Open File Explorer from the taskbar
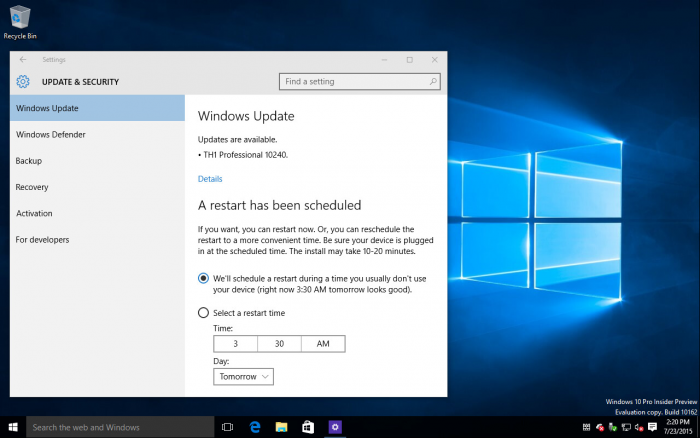Screen dimensions: 700x438 281,427
